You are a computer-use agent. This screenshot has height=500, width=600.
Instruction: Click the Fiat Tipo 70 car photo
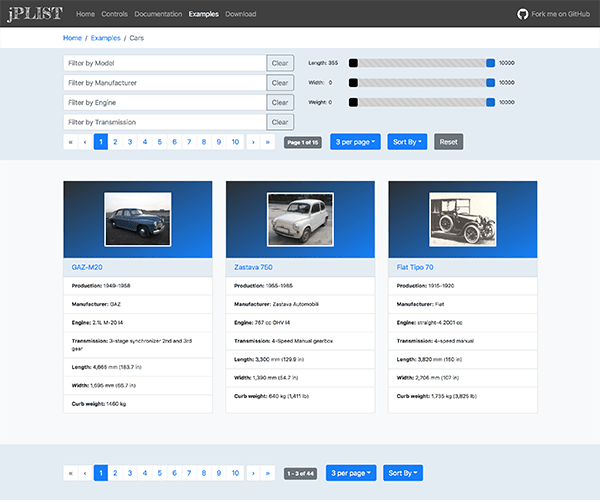463,219
